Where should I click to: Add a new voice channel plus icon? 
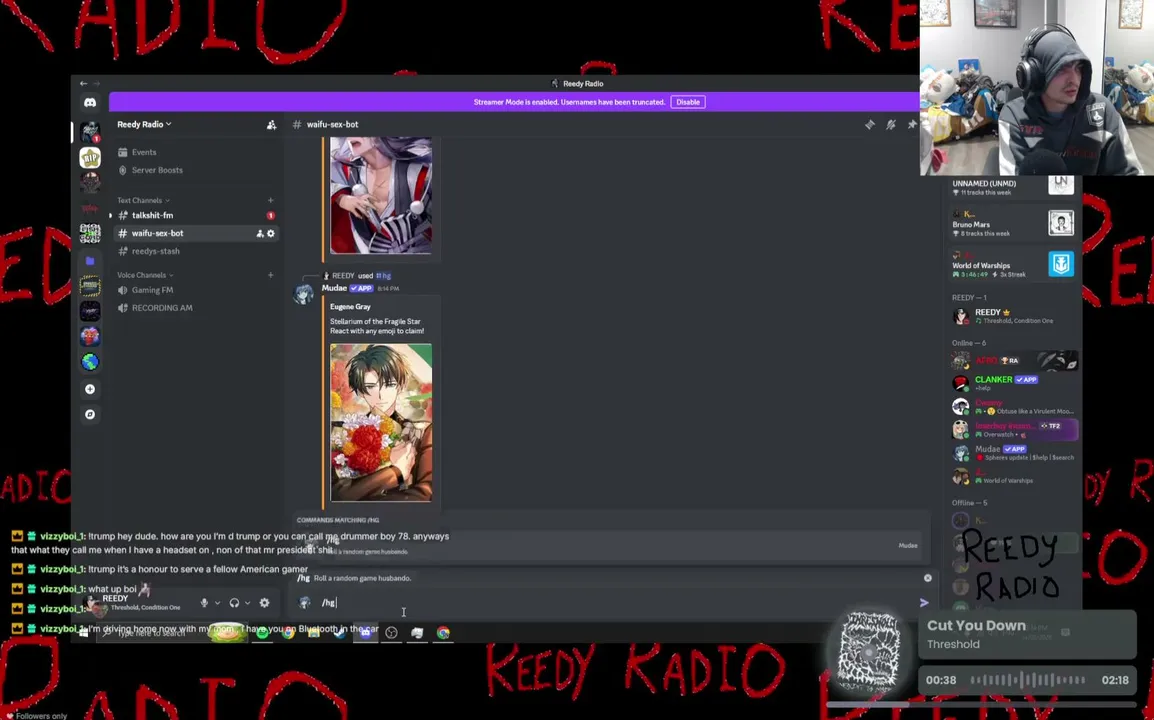click(x=270, y=275)
